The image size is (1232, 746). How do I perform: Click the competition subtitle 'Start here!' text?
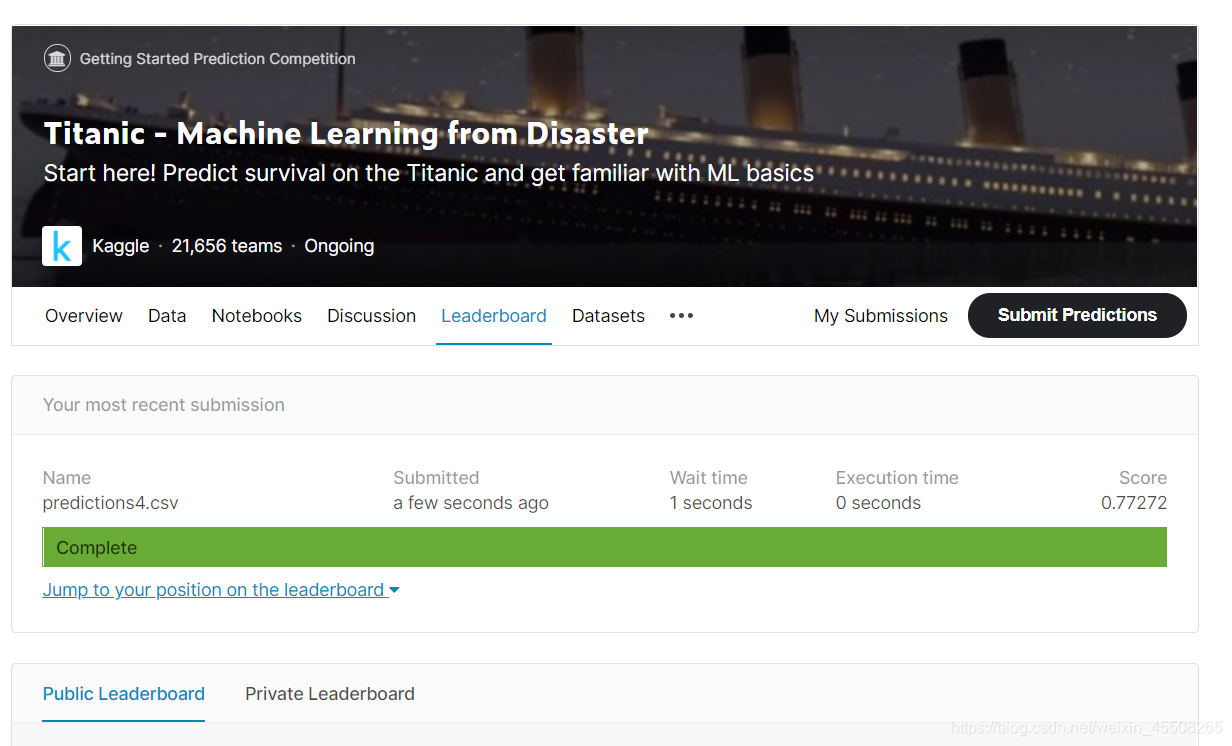[429, 173]
